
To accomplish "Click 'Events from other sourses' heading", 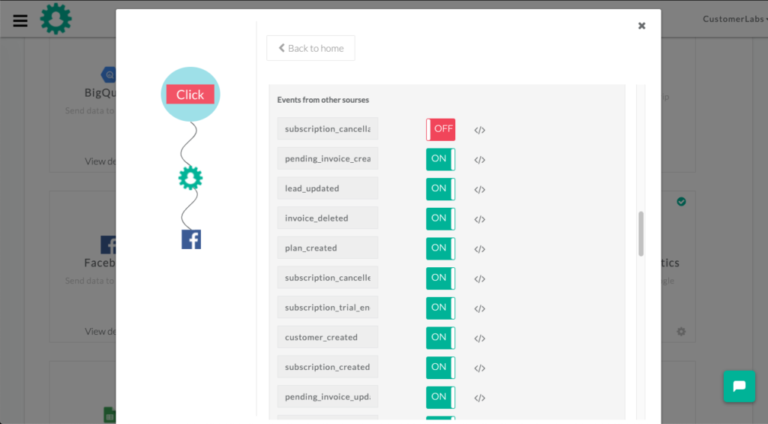I will pos(323,100).
